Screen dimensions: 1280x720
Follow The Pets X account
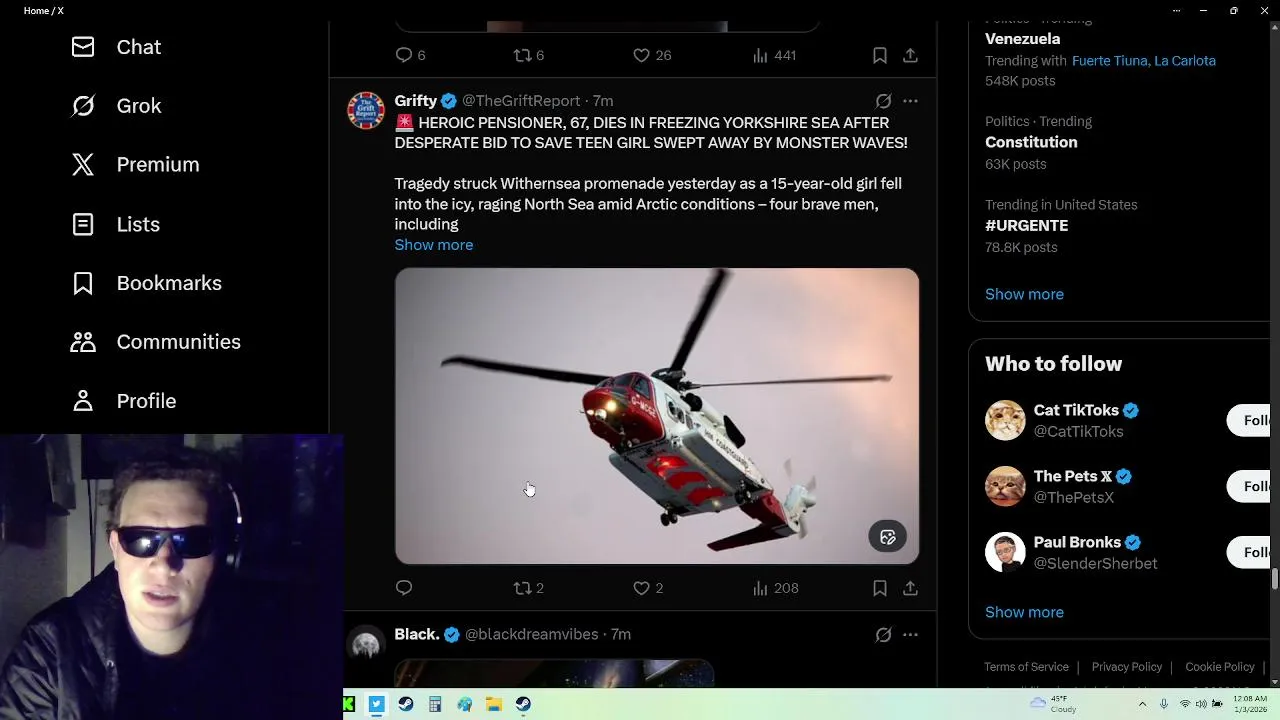(1248, 486)
